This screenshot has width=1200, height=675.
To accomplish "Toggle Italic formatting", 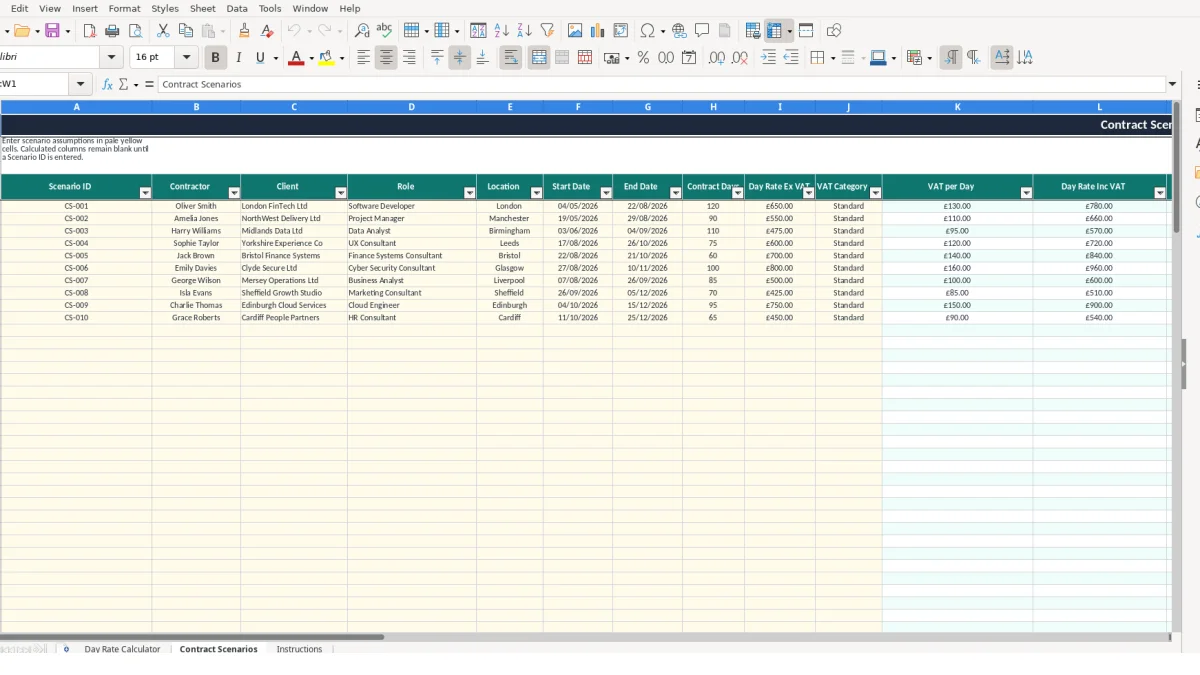I will coord(238,58).
